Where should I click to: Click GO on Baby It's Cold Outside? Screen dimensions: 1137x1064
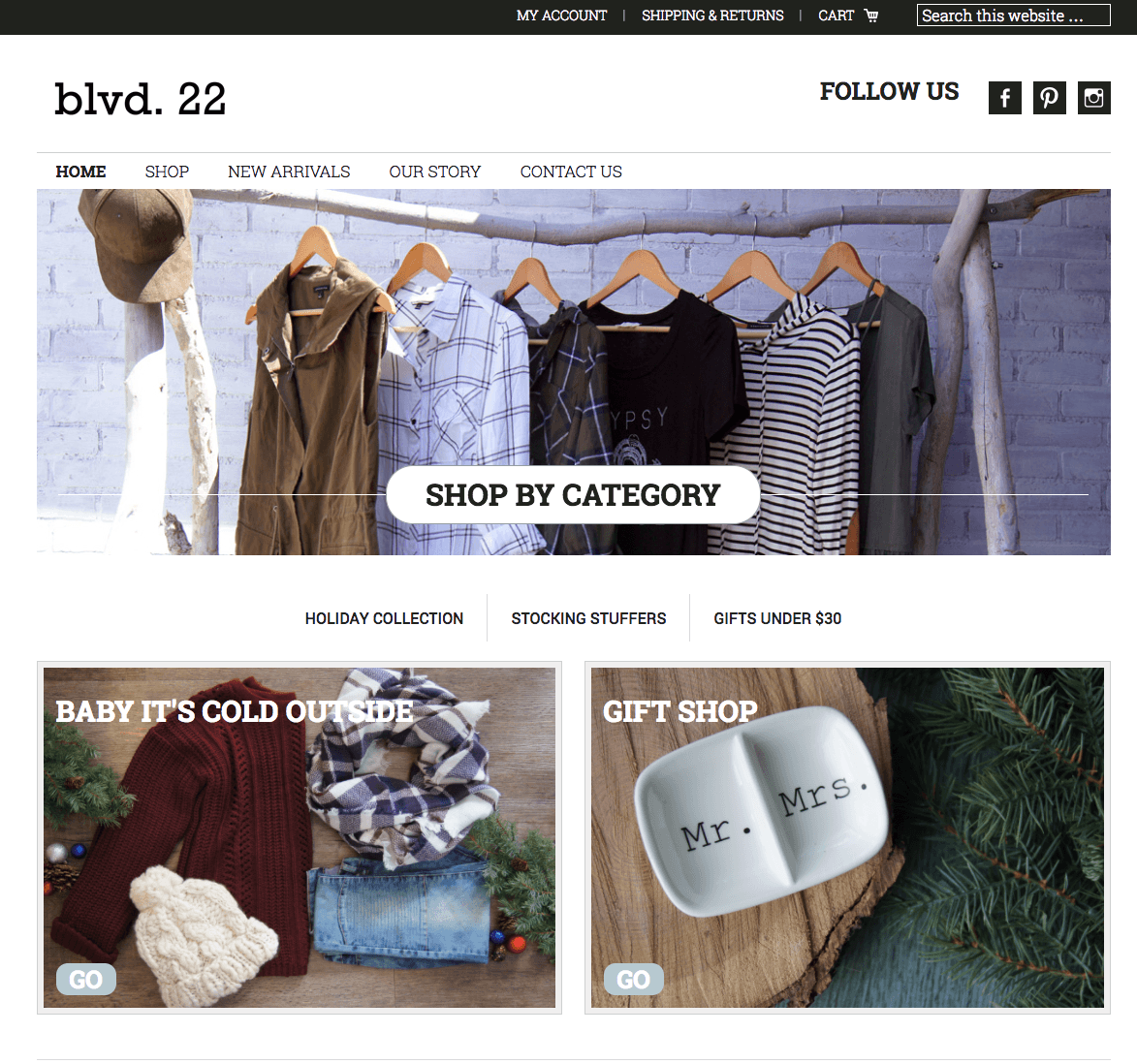tap(85, 979)
